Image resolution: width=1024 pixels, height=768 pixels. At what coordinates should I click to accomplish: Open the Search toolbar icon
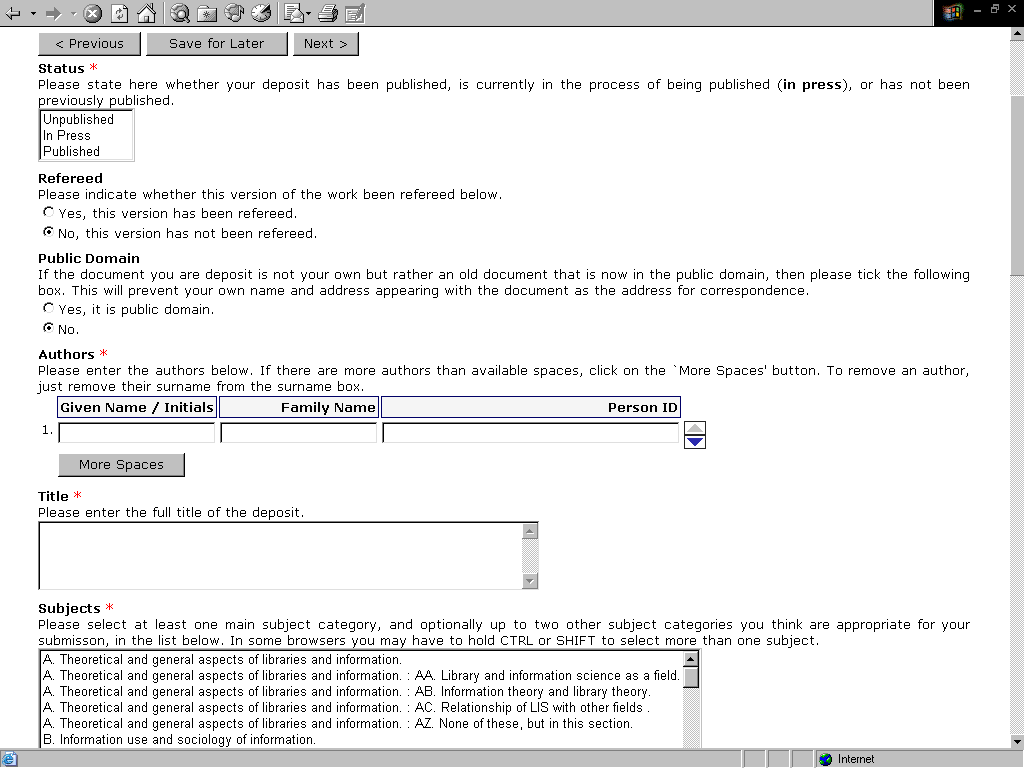tap(180, 13)
